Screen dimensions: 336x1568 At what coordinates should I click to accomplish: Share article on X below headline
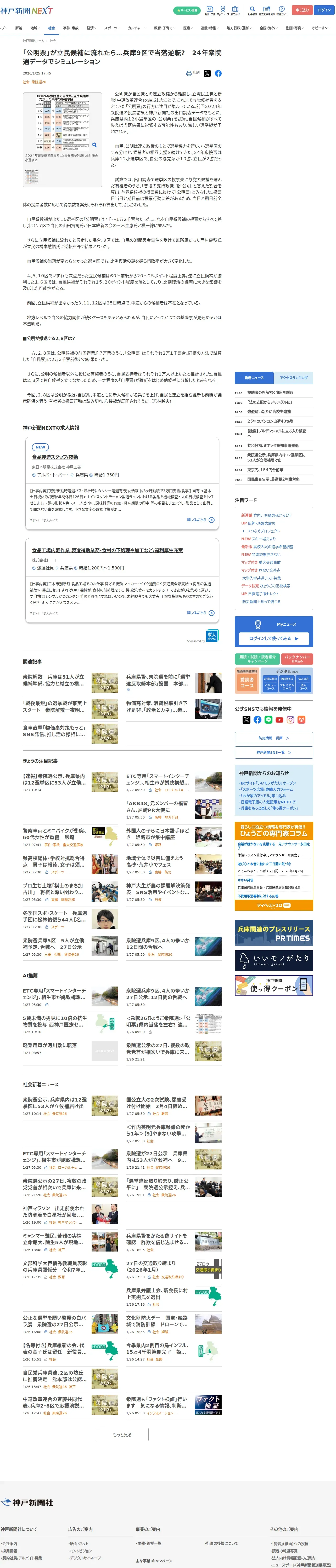(207, 73)
